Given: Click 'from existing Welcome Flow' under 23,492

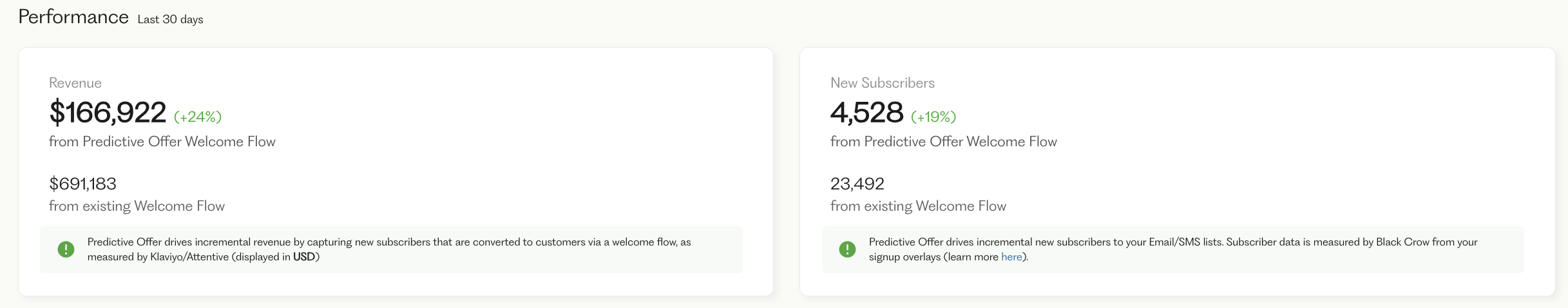Looking at the screenshot, I should [918, 206].
